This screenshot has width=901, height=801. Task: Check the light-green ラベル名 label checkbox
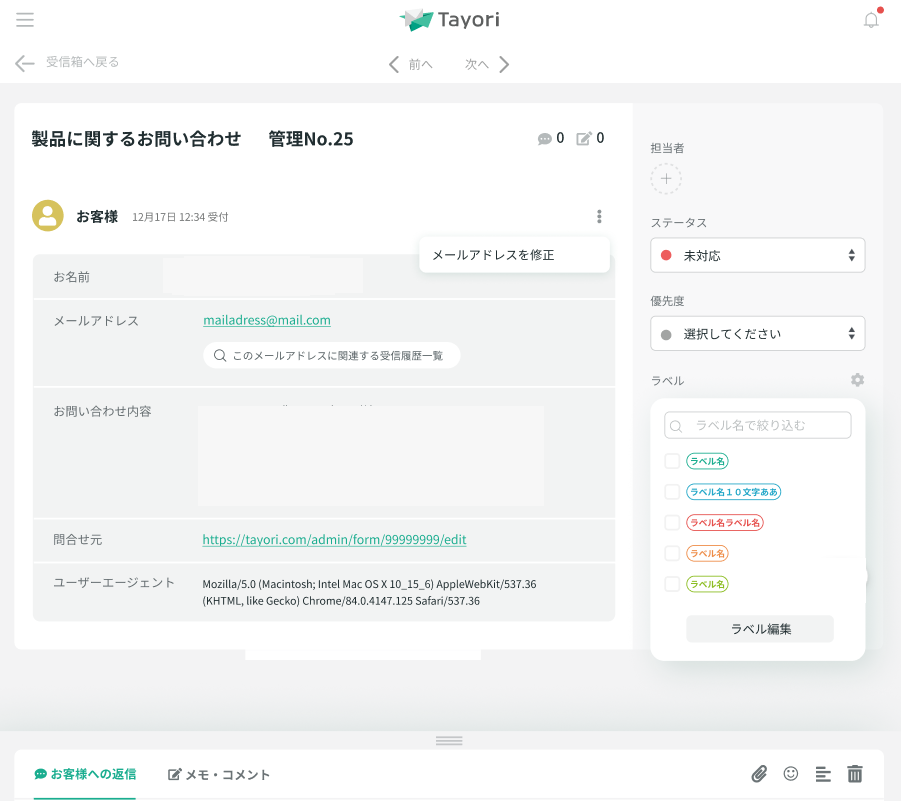click(672, 584)
